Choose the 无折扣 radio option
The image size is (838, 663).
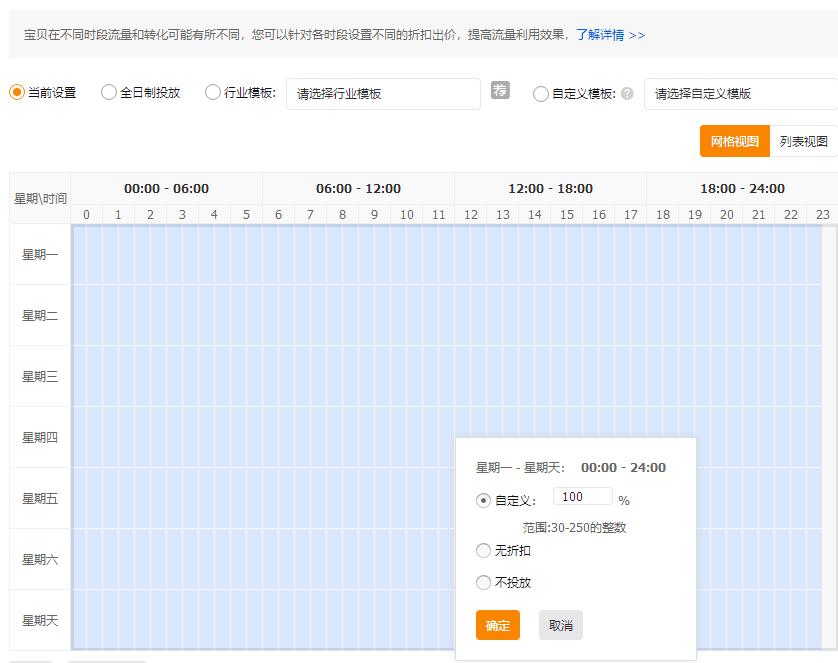[x=483, y=550]
